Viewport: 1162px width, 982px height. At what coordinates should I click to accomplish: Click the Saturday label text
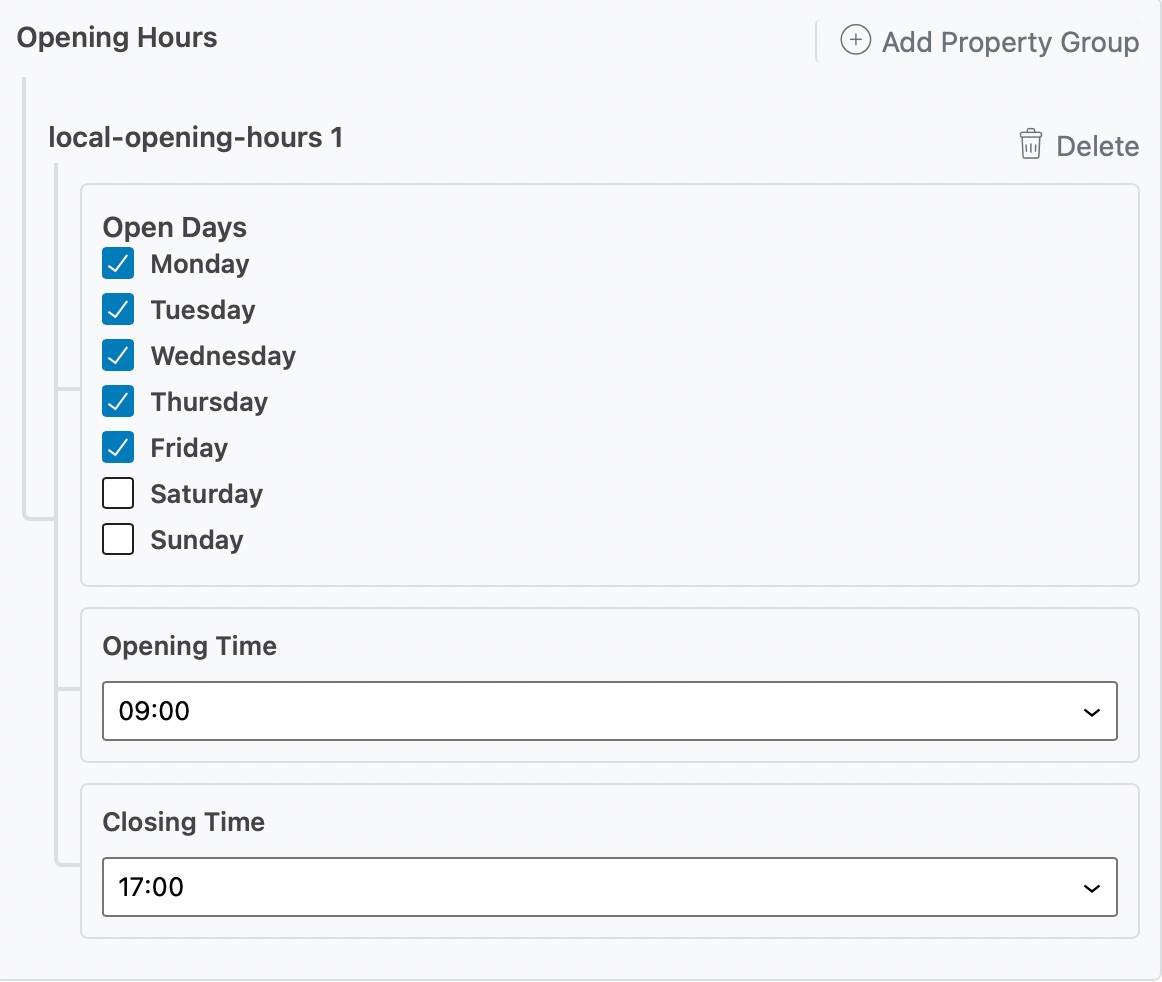[x=207, y=494]
